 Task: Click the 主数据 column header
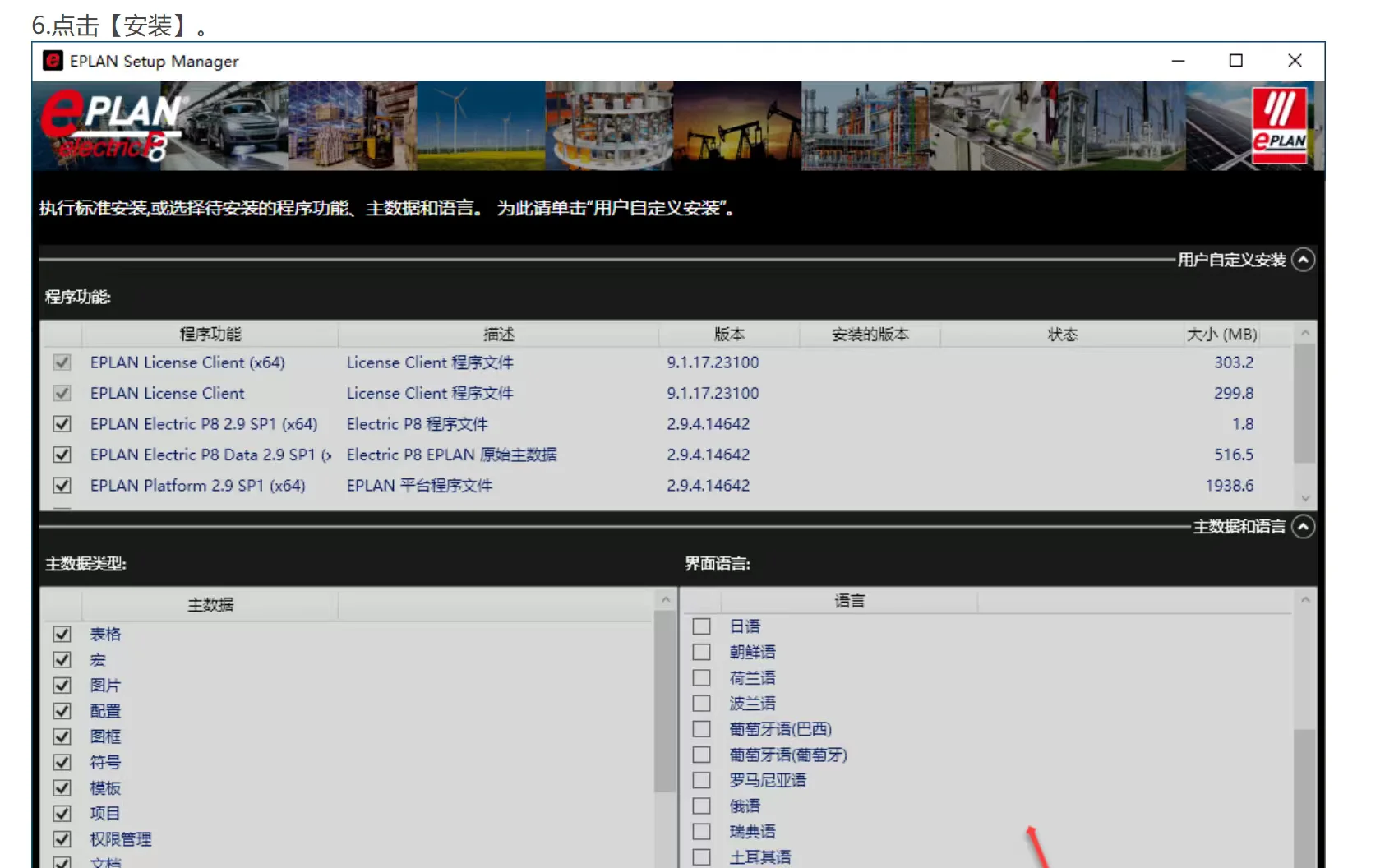[x=210, y=605]
